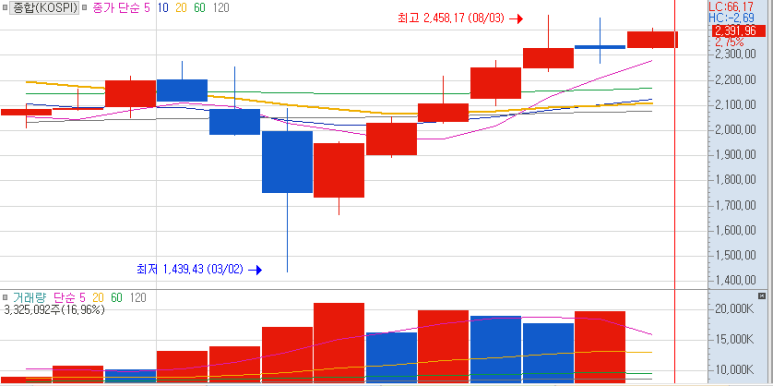Select the tallest red volume bar

[x=339, y=343]
